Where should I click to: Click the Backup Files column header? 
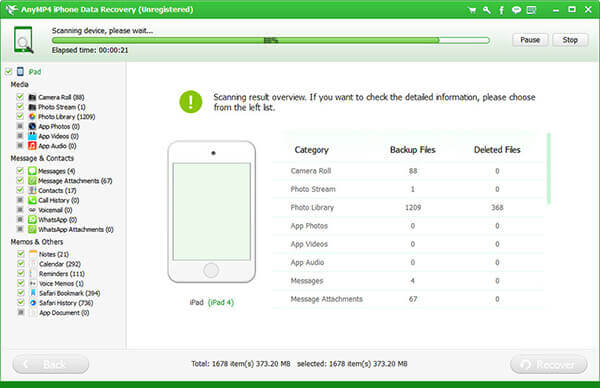coord(412,150)
